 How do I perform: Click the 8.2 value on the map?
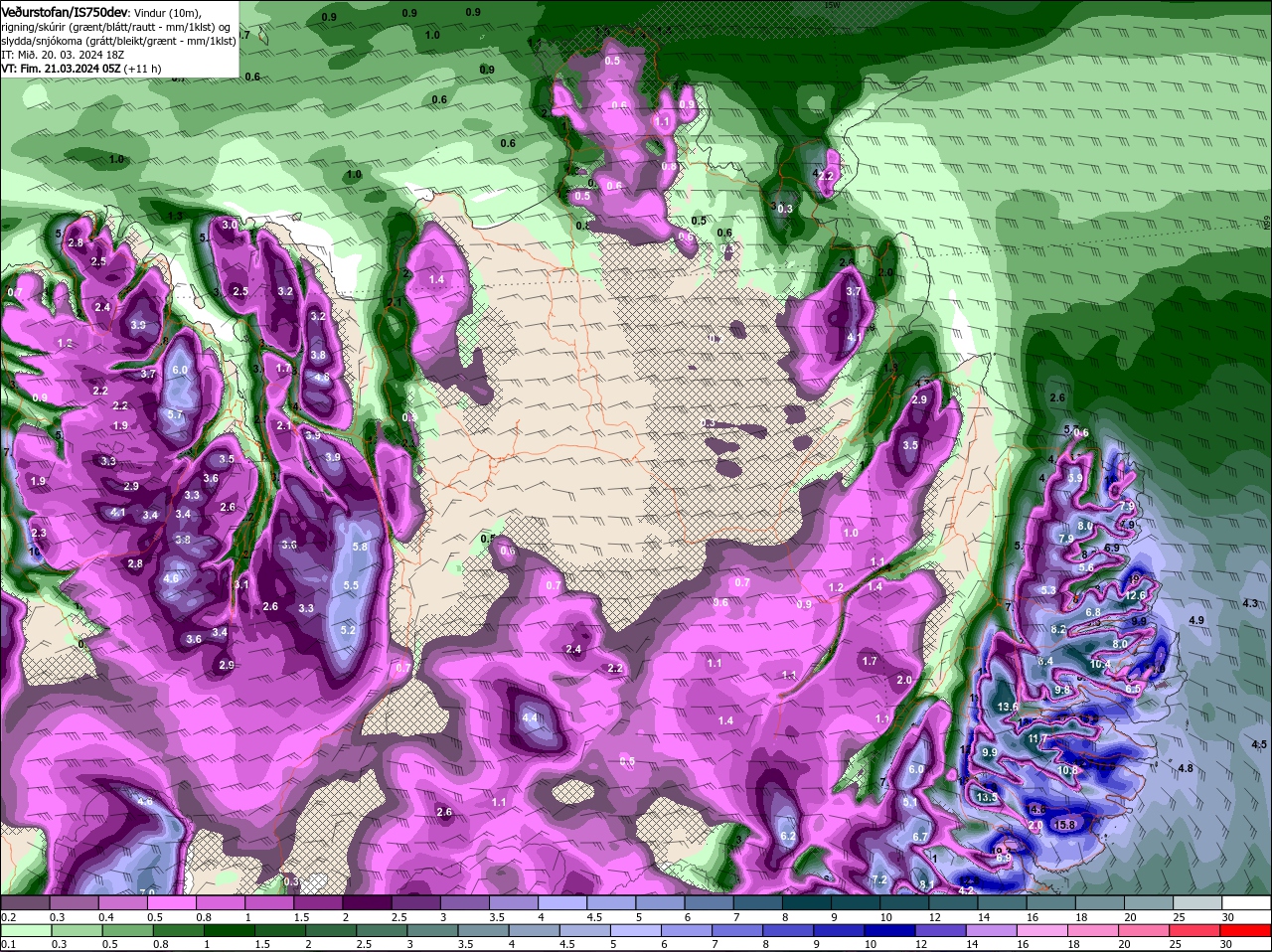1058,630
